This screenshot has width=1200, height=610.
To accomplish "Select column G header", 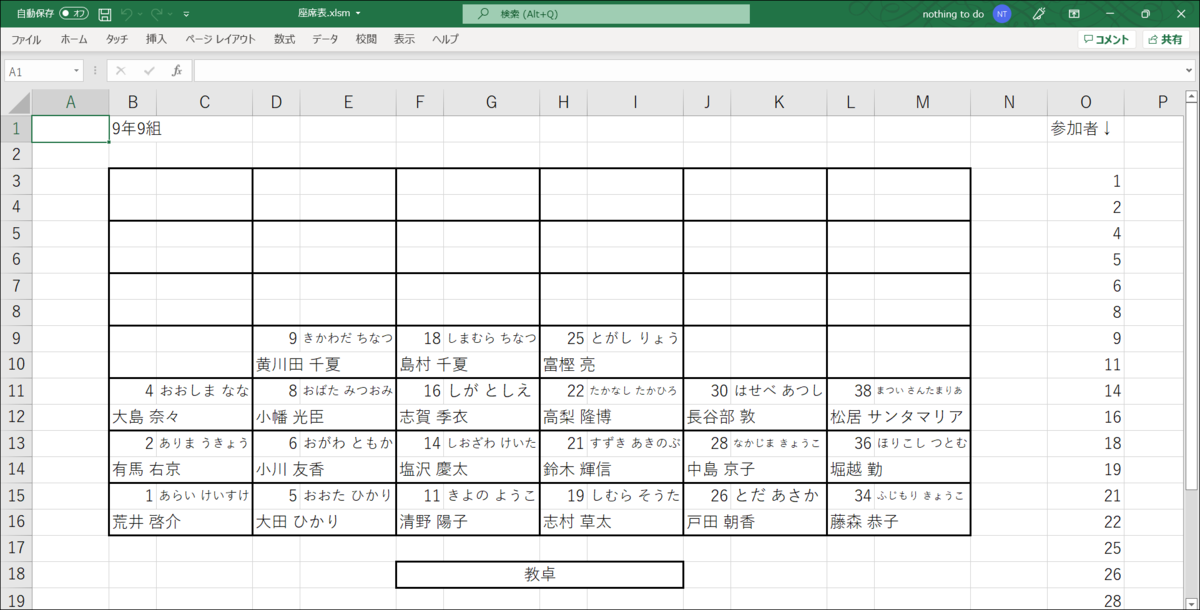I will click(x=491, y=102).
